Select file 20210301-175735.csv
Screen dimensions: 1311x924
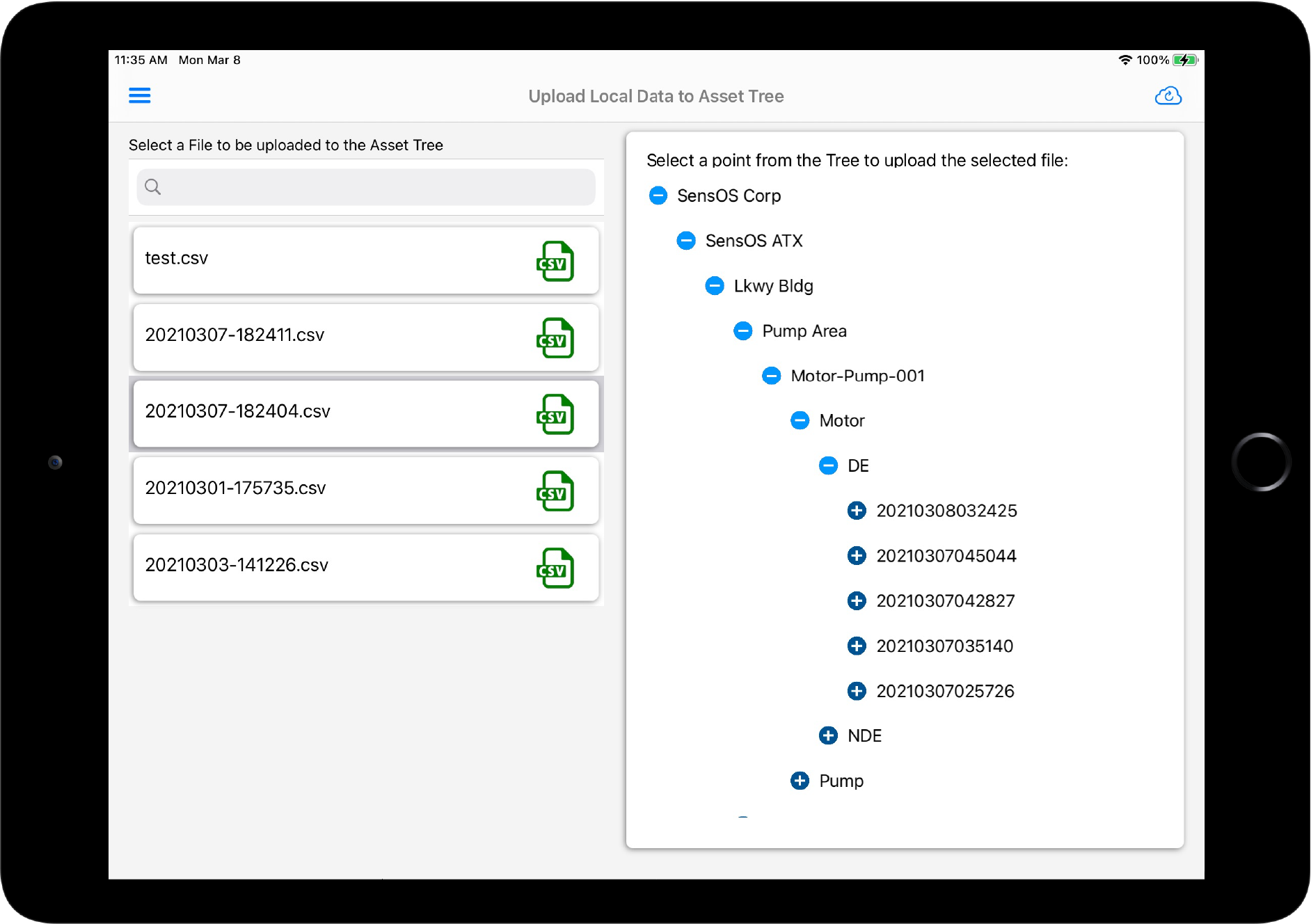pos(366,490)
